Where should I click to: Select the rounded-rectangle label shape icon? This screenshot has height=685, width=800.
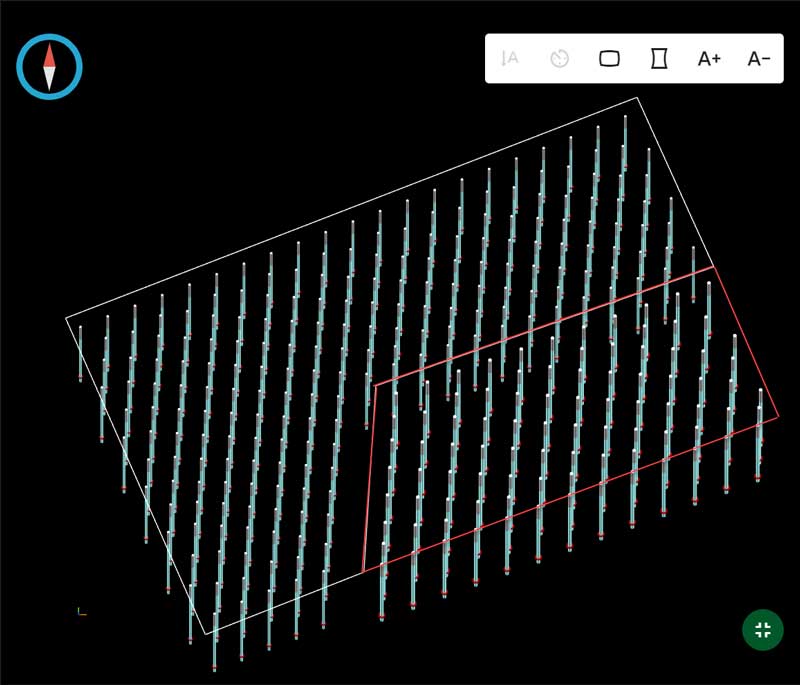(x=611, y=60)
